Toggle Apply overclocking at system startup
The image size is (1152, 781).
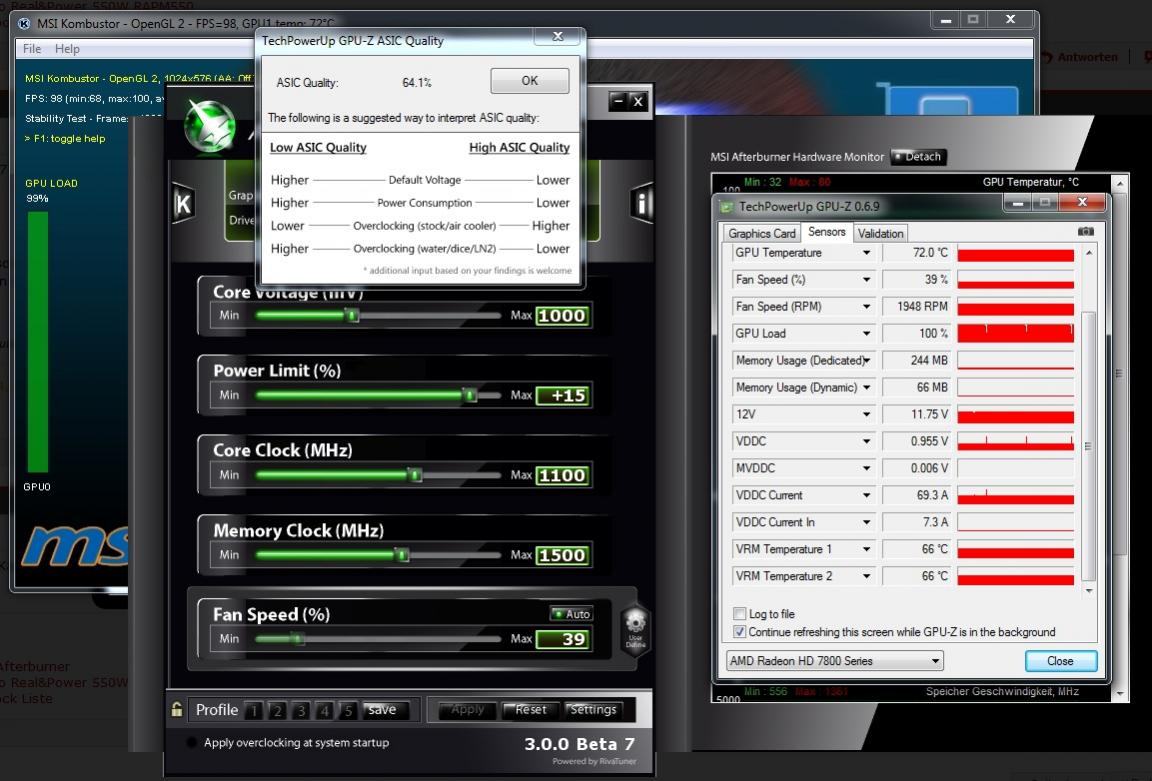click(192, 742)
